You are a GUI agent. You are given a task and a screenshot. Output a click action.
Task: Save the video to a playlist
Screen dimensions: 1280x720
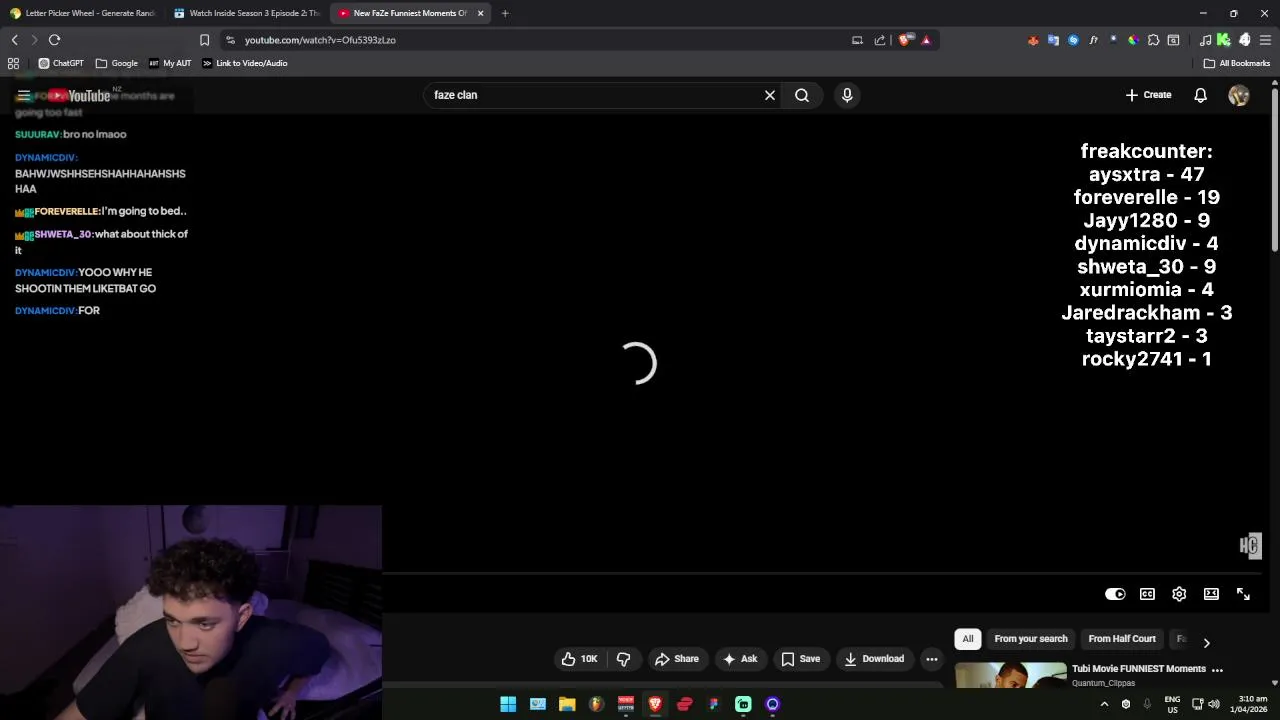pyautogui.click(x=801, y=659)
